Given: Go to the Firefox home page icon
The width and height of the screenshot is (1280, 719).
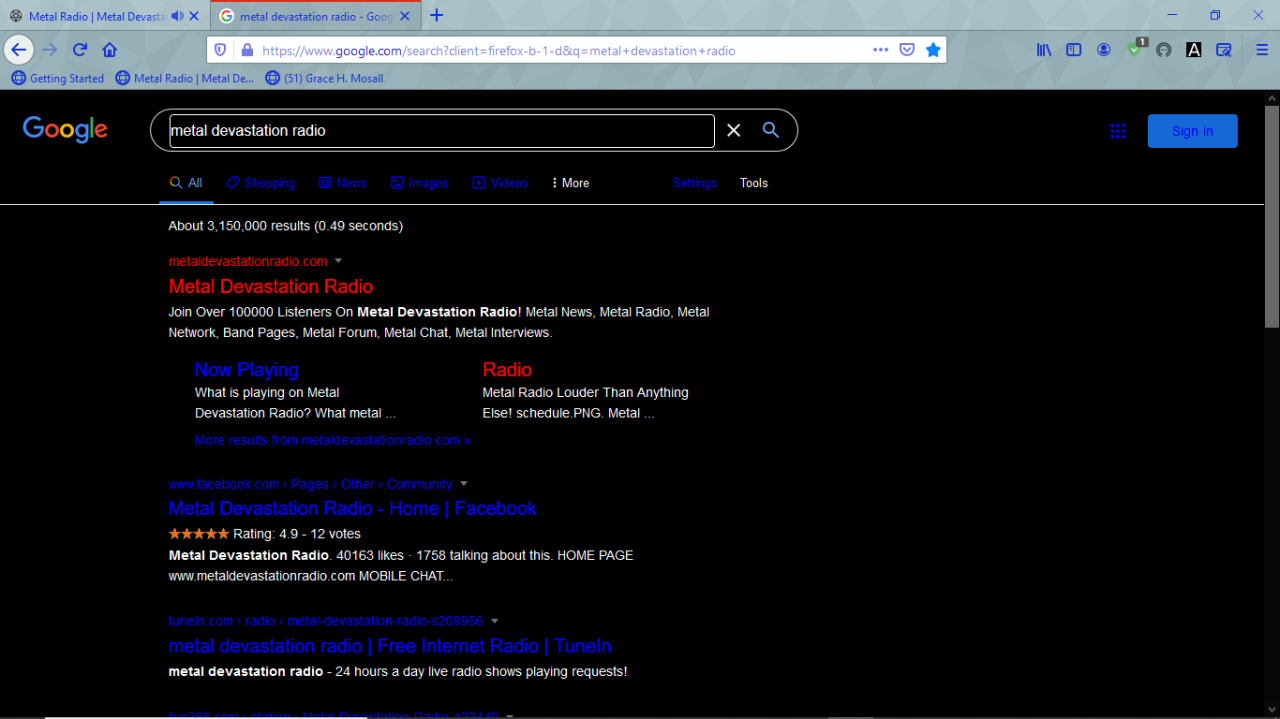Looking at the screenshot, I should (x=110, y=50).
